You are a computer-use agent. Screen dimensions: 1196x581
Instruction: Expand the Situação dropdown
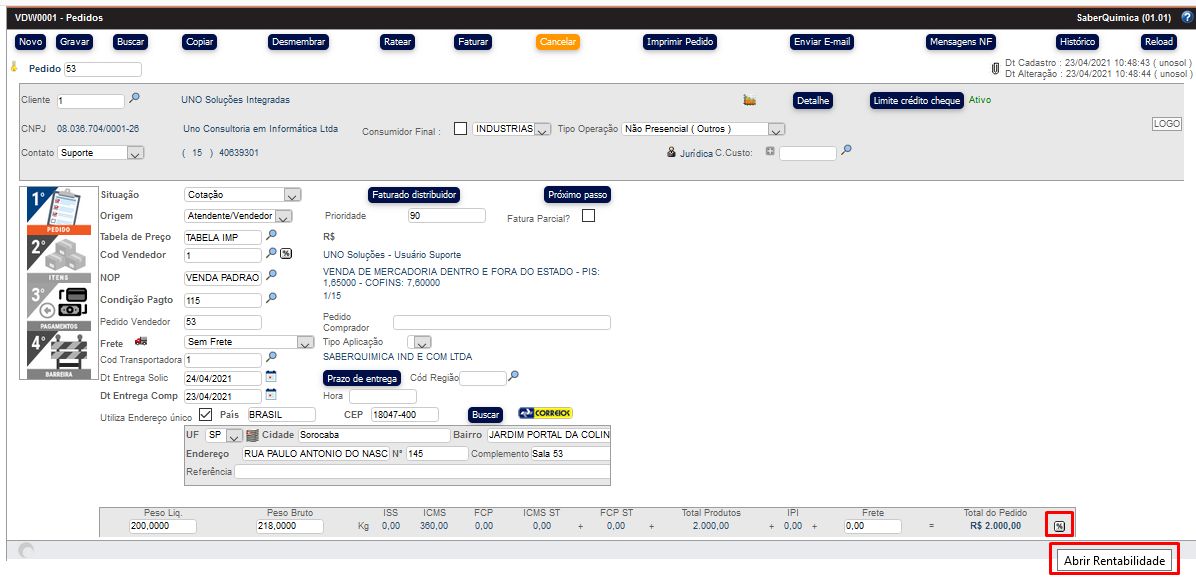[292, 195]
